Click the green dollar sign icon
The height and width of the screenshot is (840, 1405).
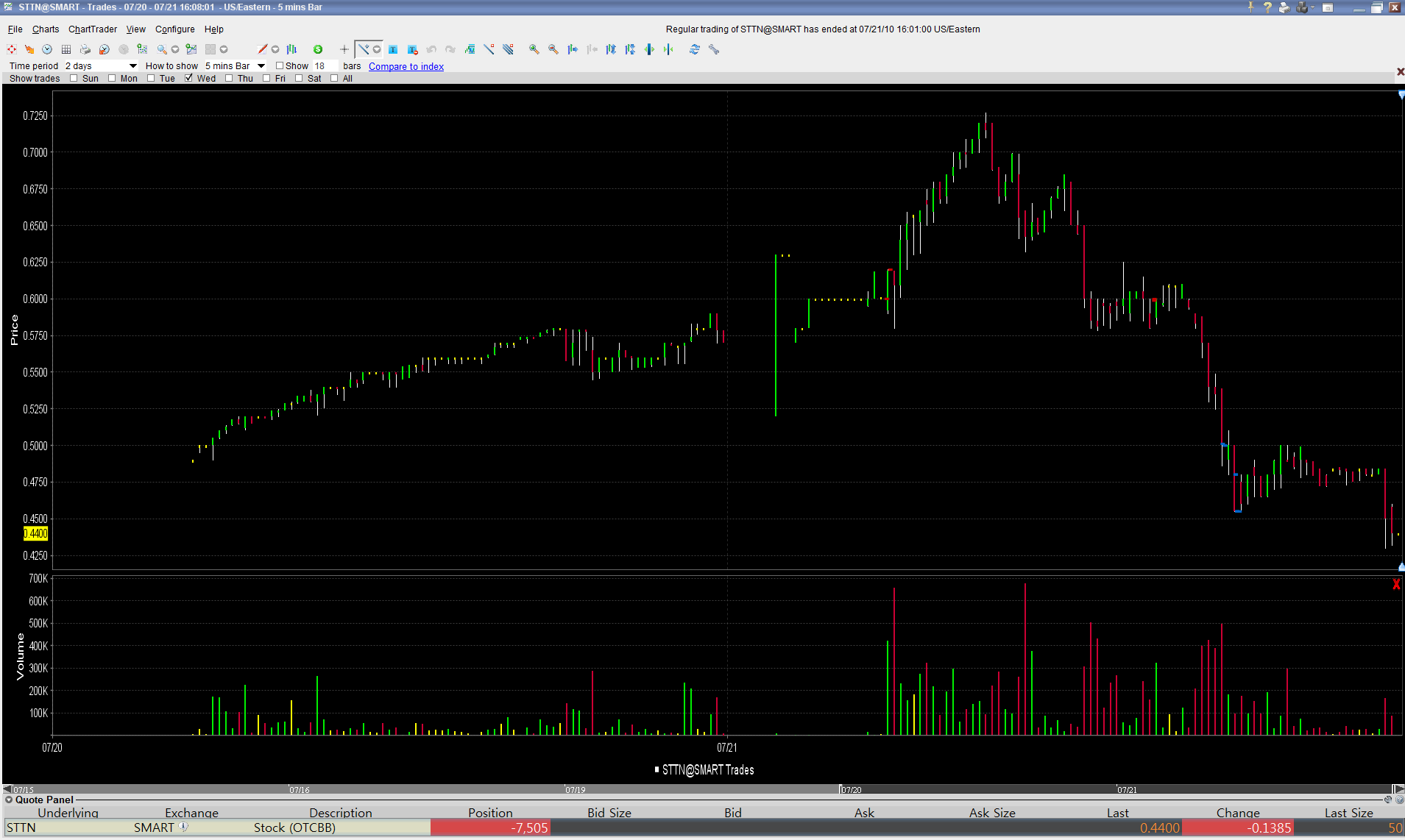(318, 49)
